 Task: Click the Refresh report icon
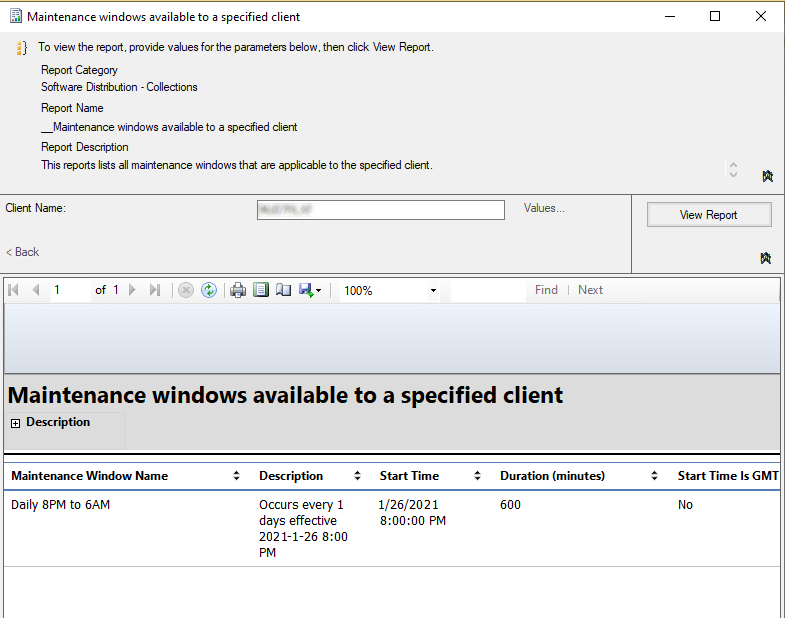[x=209, y=290]
